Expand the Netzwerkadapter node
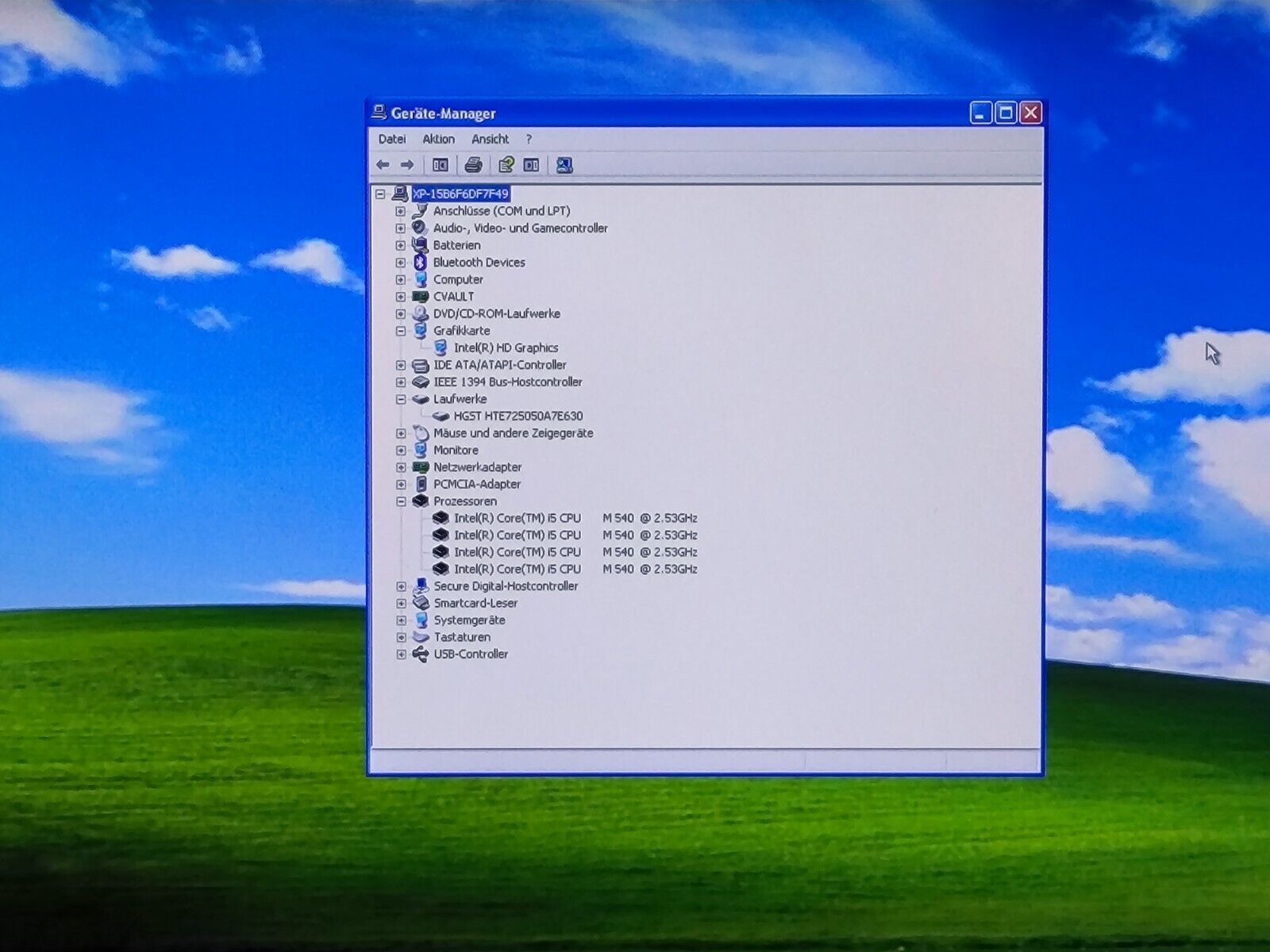The image size is (1270, 952). tap(401, 467)
